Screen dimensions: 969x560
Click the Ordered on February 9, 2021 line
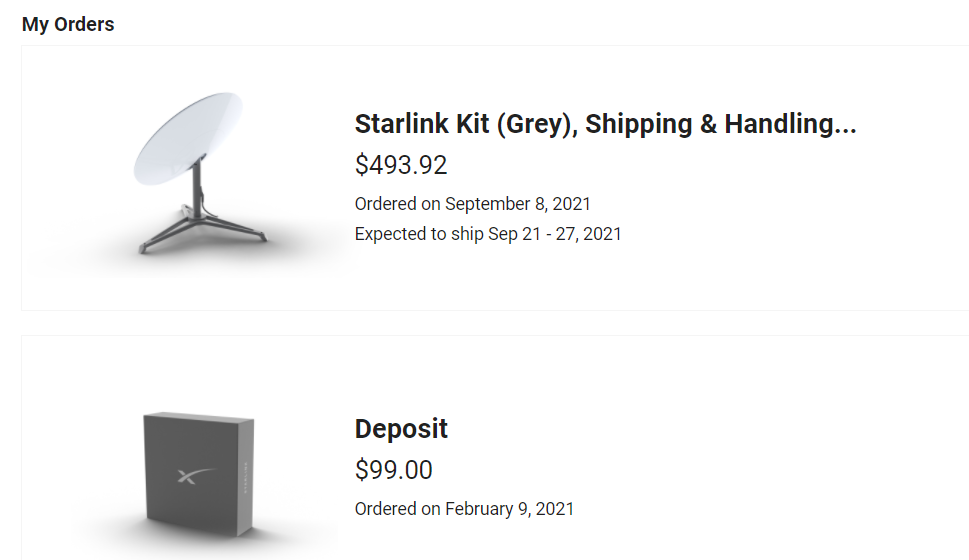pyautogui.click(x=464, y=509)
